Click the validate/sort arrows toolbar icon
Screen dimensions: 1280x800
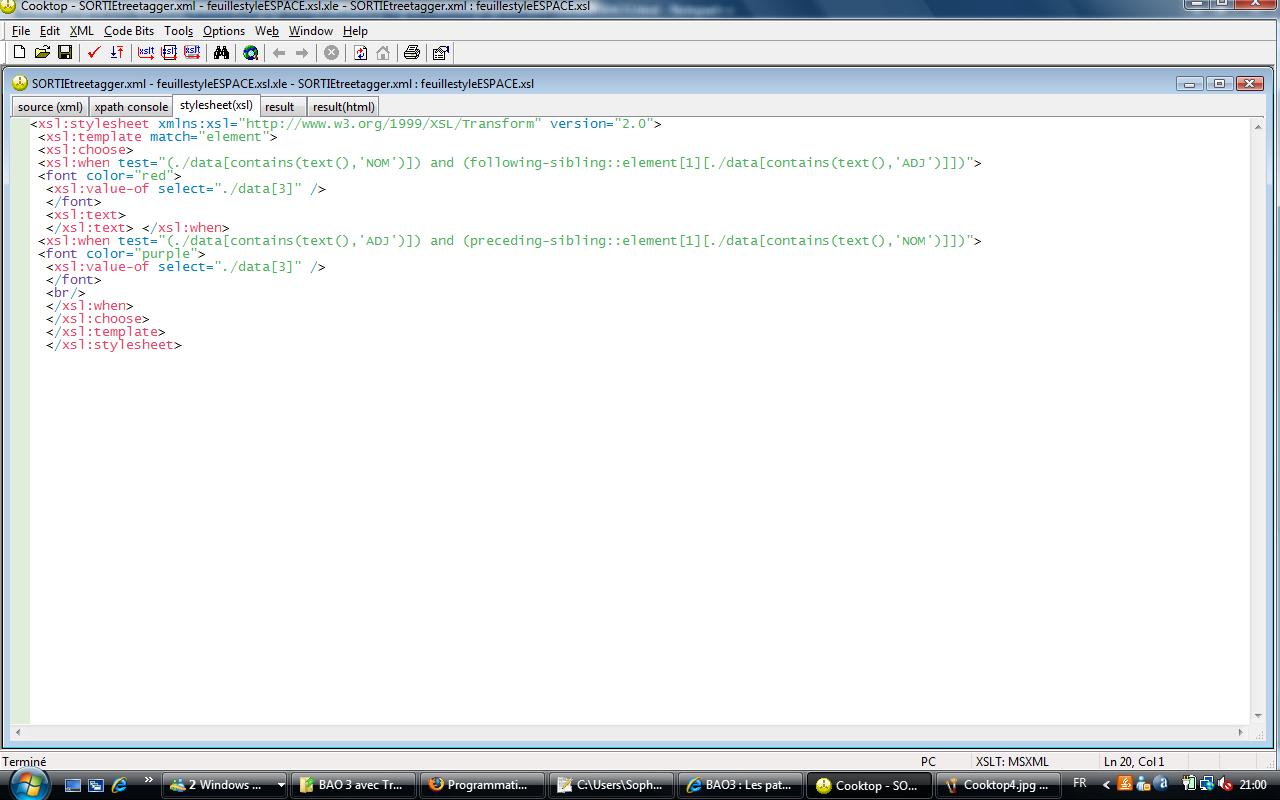117,52
